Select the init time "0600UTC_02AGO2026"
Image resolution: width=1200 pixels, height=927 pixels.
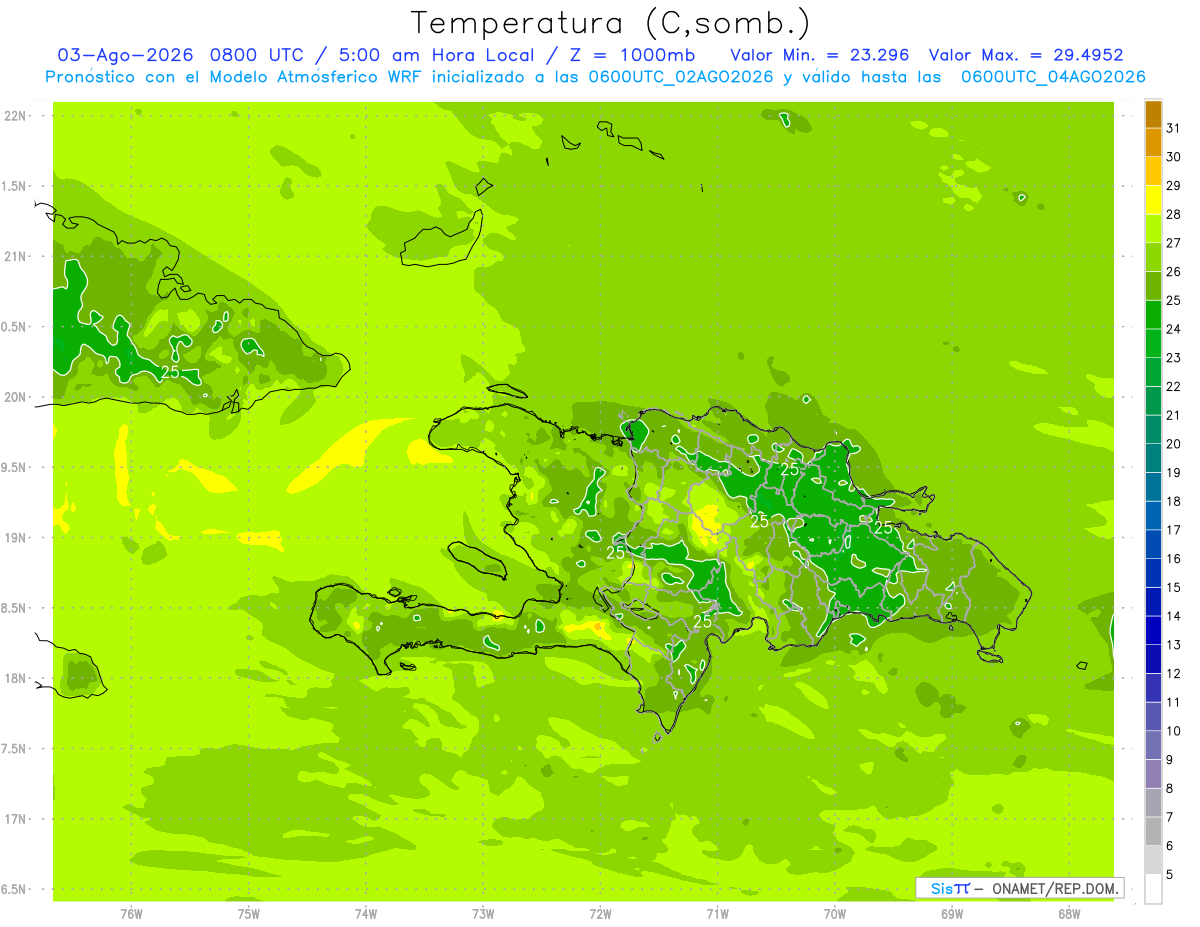(681, 77)
